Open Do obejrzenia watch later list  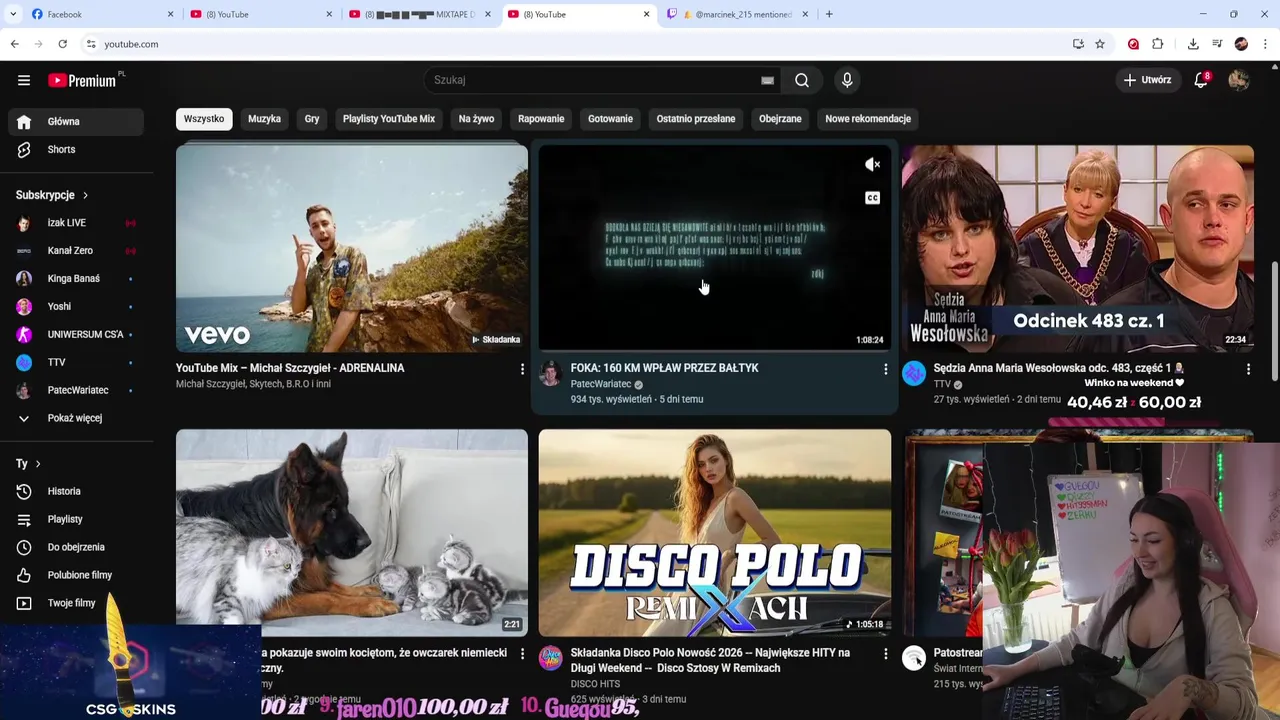click(x=76, y=547)
